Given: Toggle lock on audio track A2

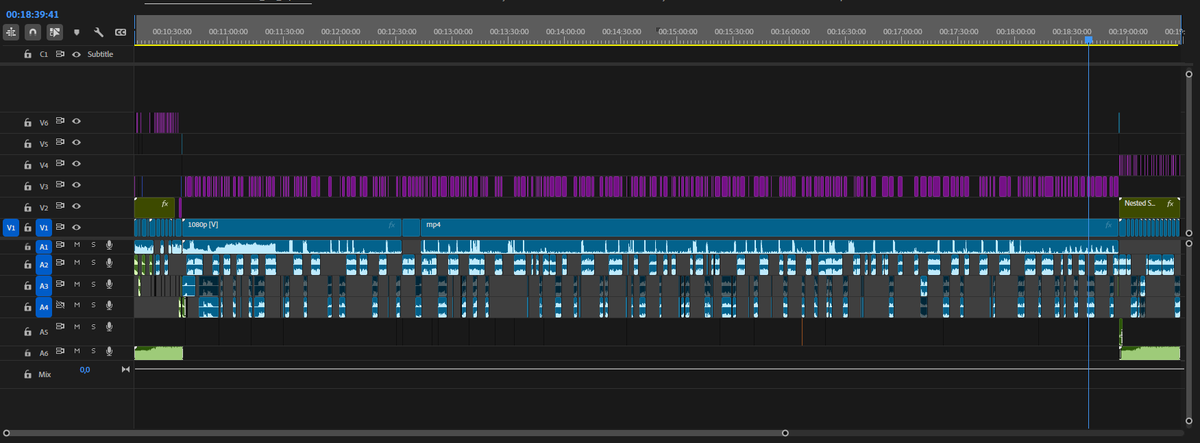Looking at the screenshot, I should pos(28,264).
